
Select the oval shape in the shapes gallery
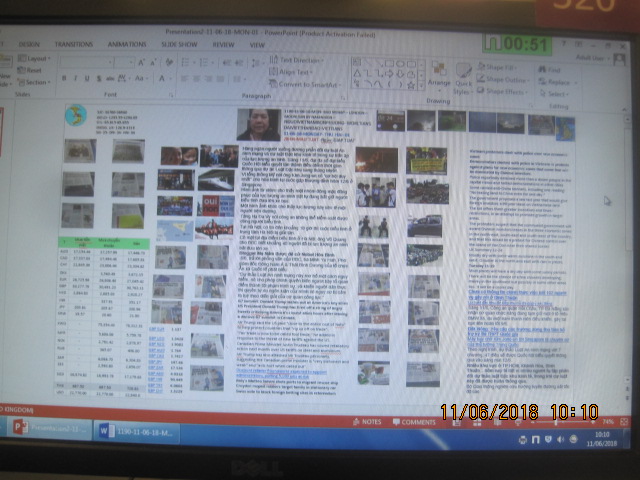tap(400, 64)
